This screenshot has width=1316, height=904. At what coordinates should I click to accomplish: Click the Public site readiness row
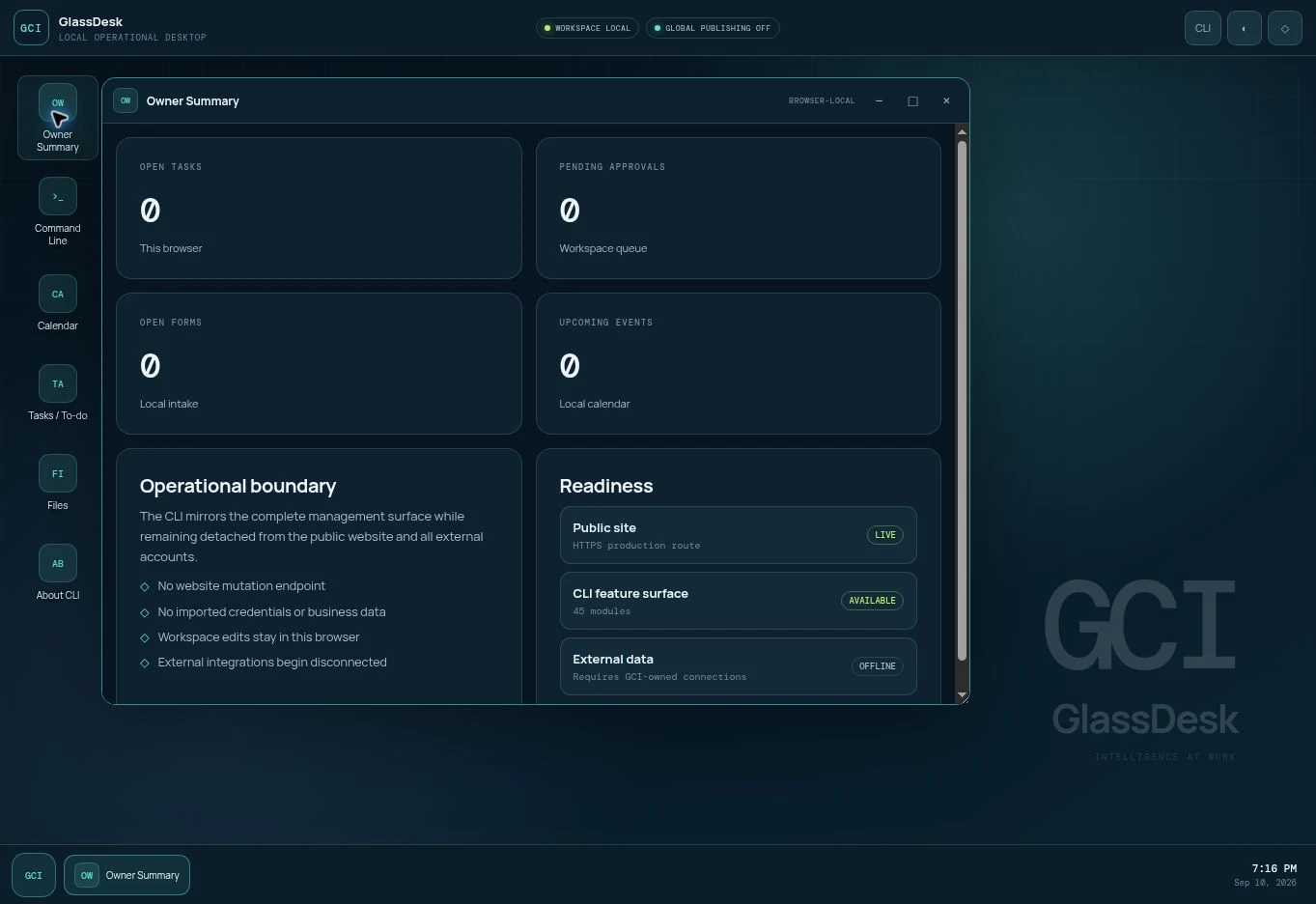(x=739, y=535)
